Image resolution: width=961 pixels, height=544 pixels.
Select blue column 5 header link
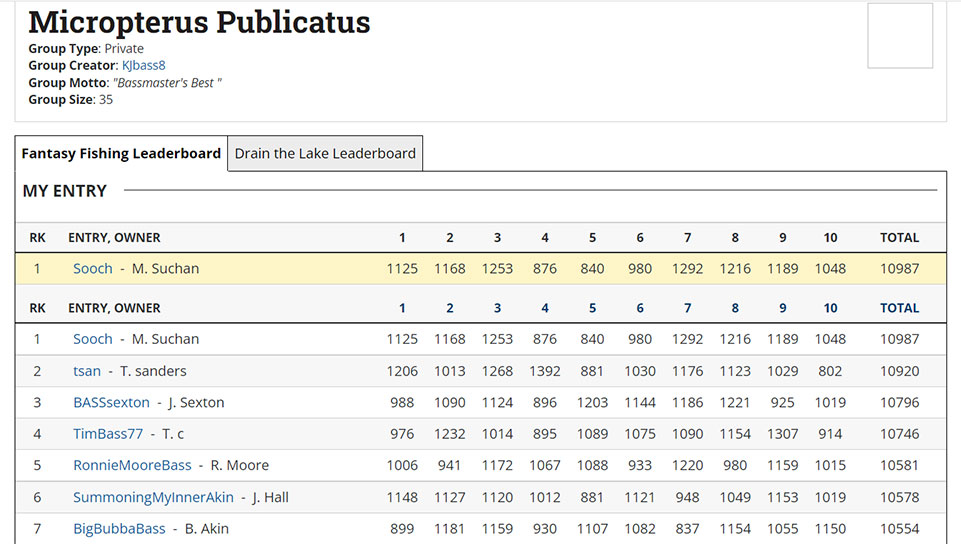click(x=592, y=308)
